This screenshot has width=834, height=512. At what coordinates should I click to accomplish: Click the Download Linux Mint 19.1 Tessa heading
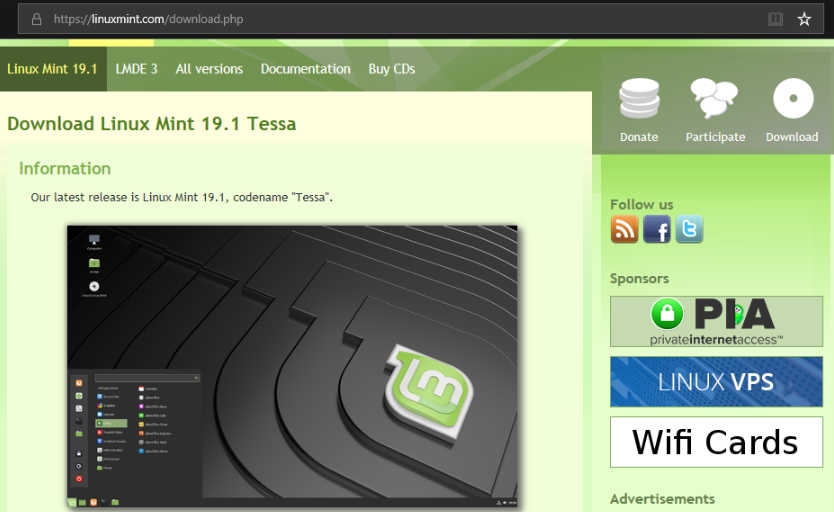pos(152,124)
